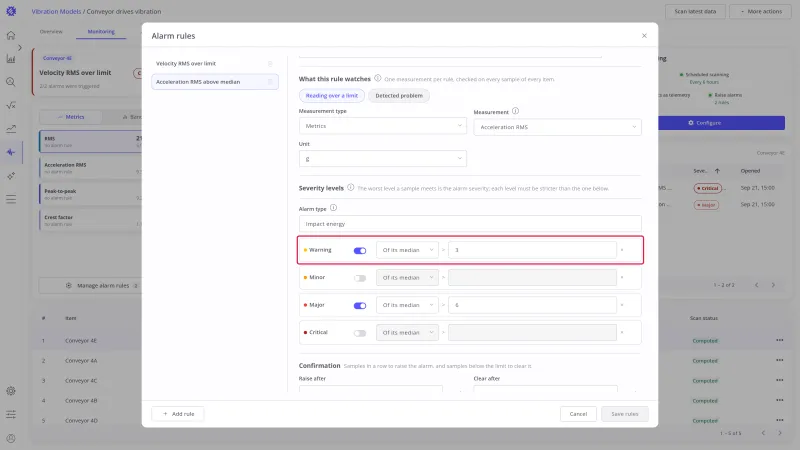Viewport: 800px width, 450px height.
Task: Open the stacked-lines list icon in the sidebar
Action: pyautogui.click(x=11, y=199)
